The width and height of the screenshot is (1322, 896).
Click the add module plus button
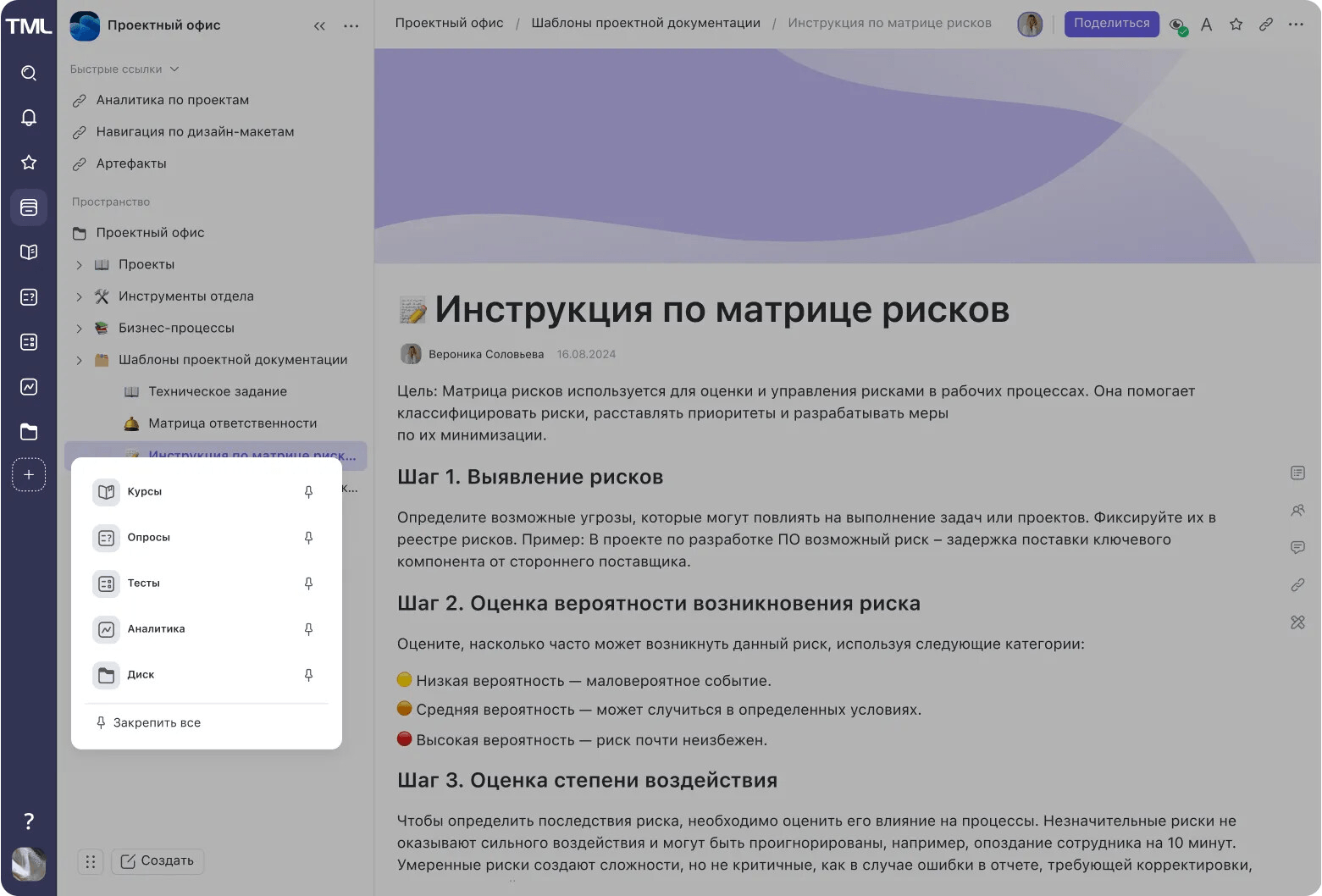tap(29, 475)
